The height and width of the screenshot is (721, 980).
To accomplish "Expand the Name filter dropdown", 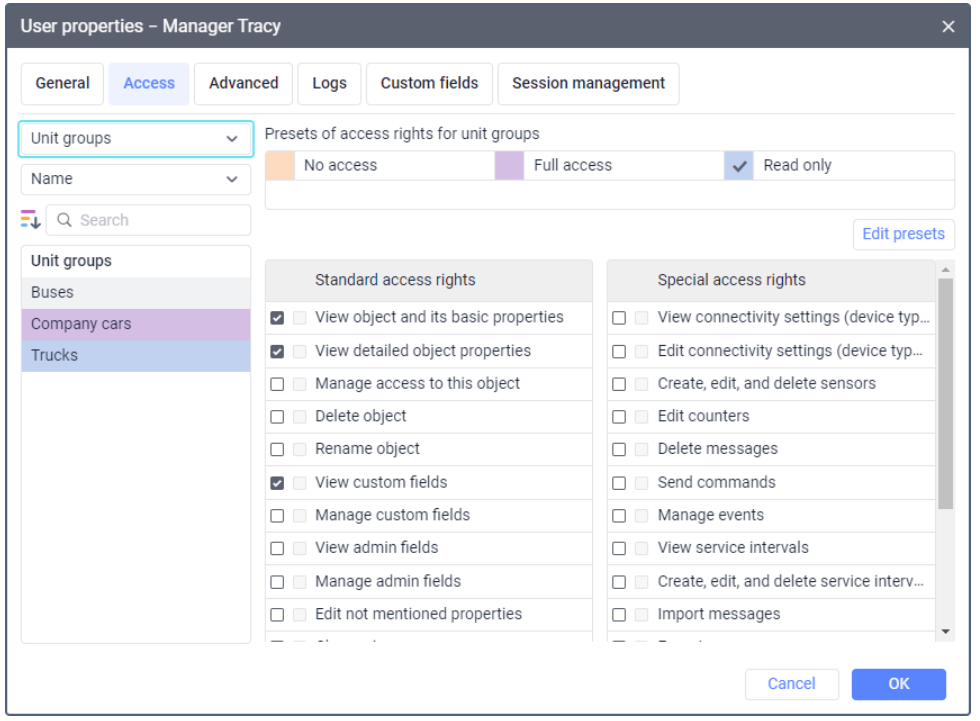I will 135,179.
